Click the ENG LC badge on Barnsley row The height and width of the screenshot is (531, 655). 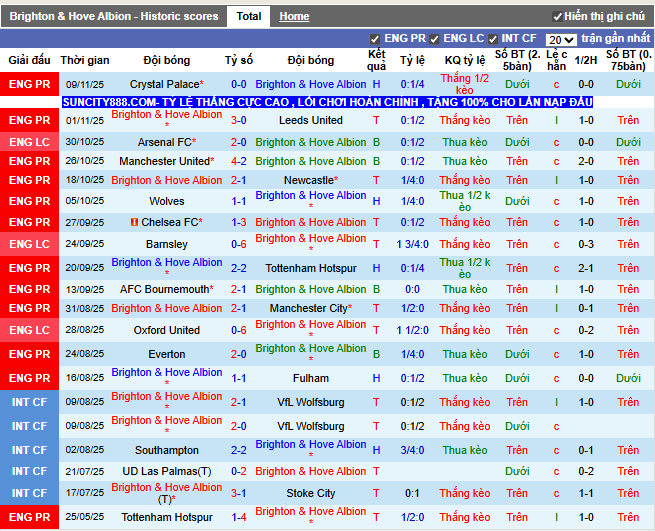(x=29, y=244)
